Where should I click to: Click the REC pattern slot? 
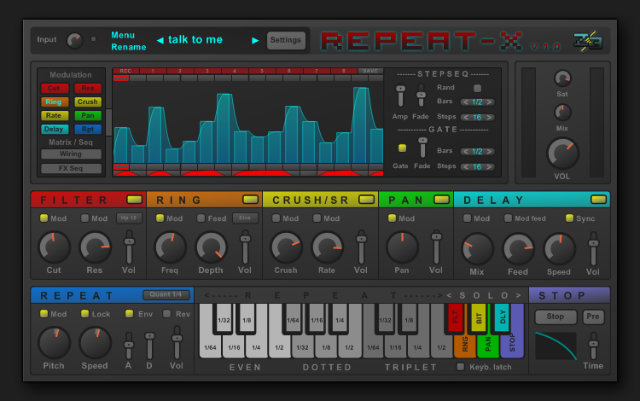[126, 71]
